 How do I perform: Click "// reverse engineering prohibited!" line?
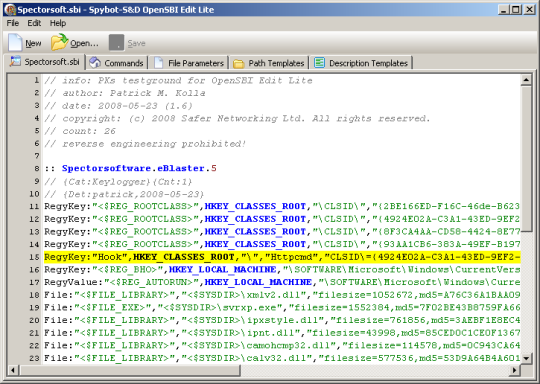pyautogui.click(x=145, y=144)
